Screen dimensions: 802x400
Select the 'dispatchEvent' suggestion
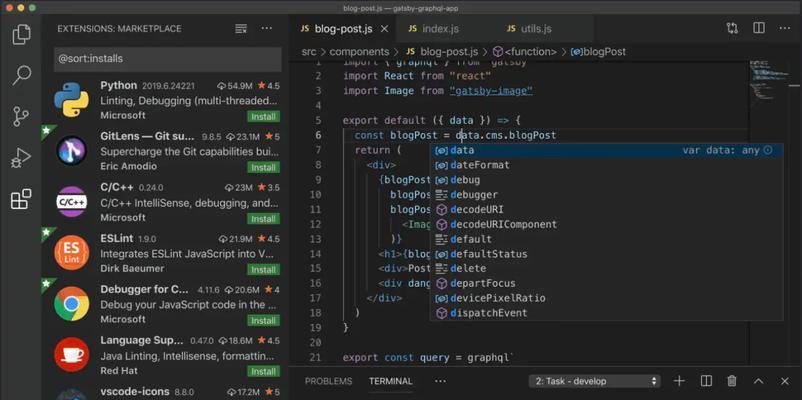click(606, 313)
